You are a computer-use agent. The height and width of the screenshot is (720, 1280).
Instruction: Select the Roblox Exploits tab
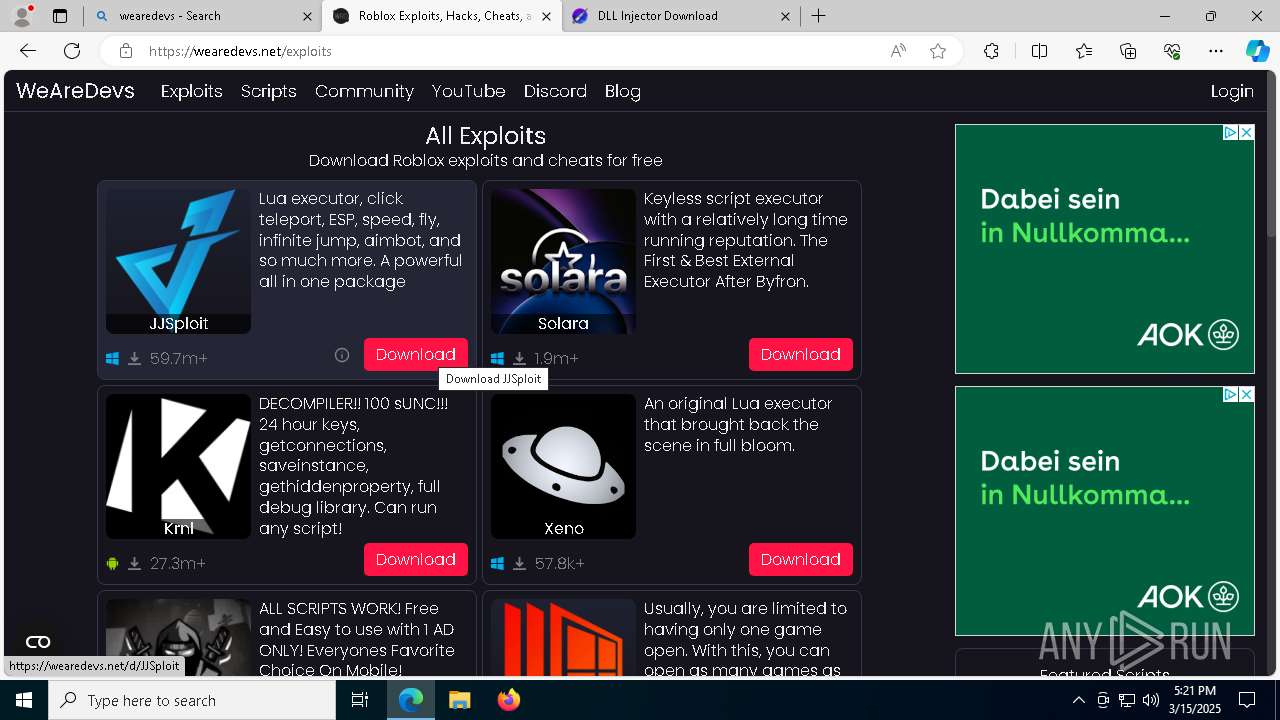(441, 16)
